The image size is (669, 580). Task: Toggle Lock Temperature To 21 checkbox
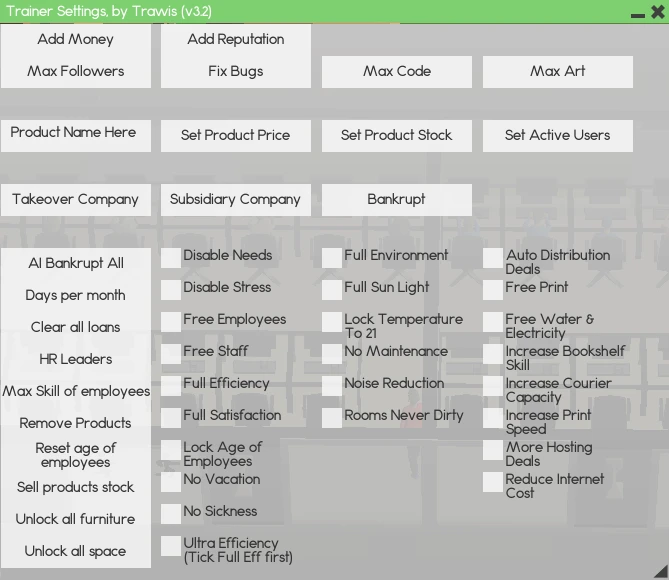tap(332, 322)
